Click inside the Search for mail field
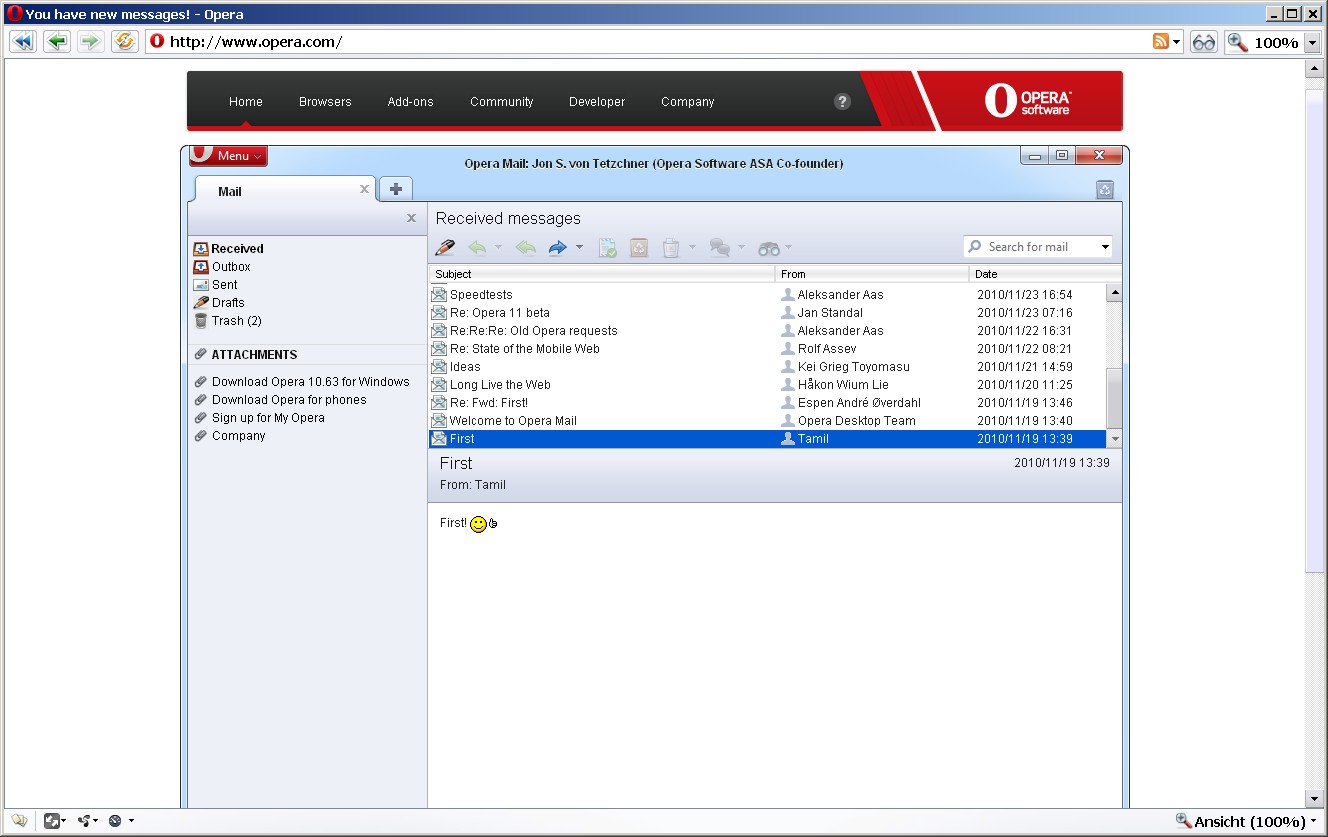 click(x=1035, y=246)
